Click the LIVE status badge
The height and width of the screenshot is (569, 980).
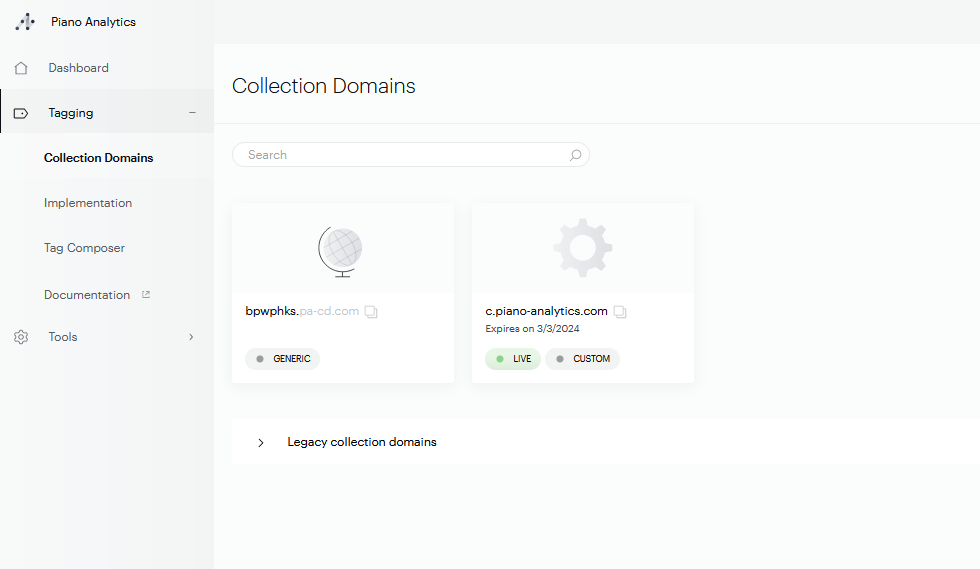pyautogui.click(x=513, y=359)
